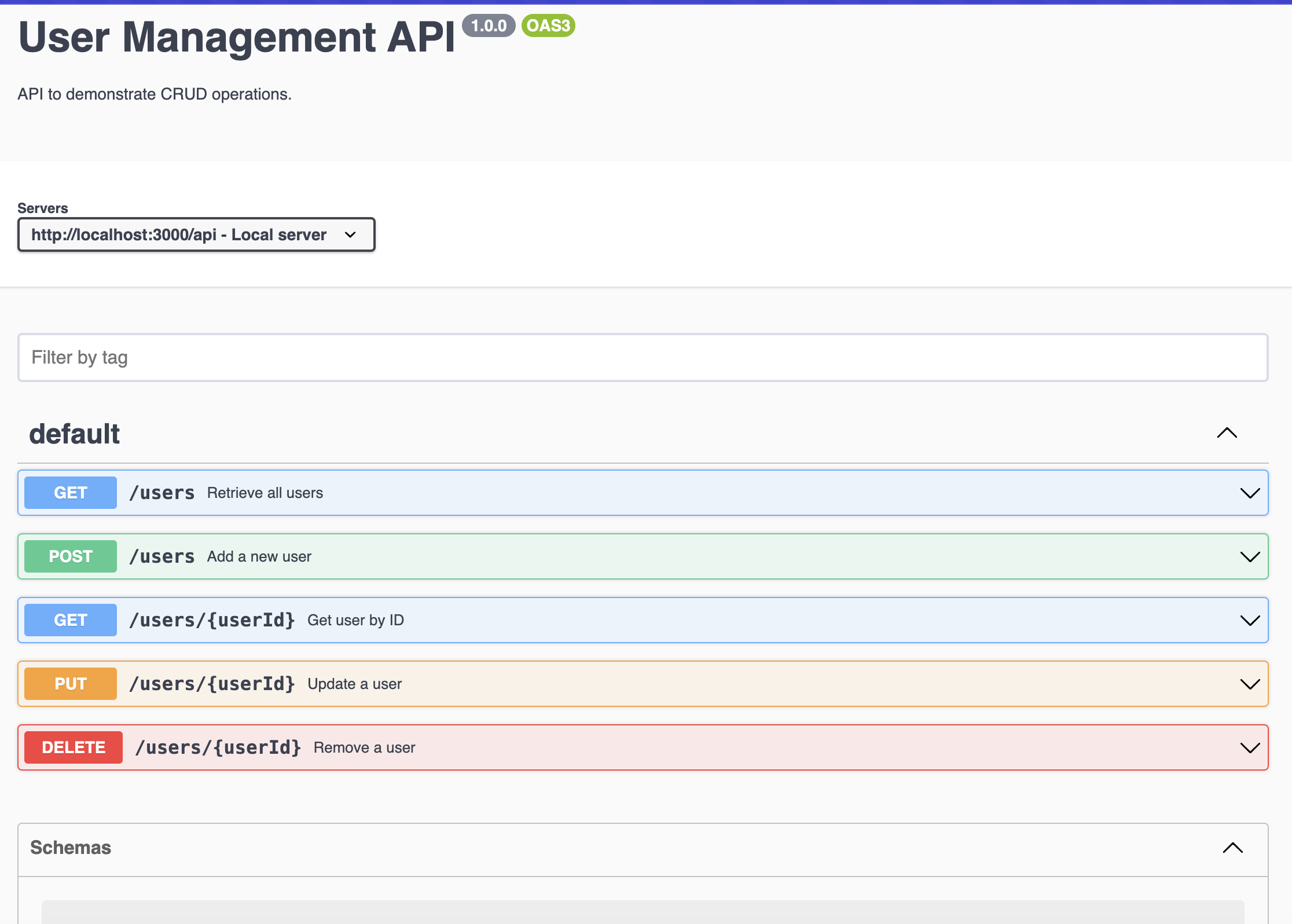Click the POST method badge

71,556
